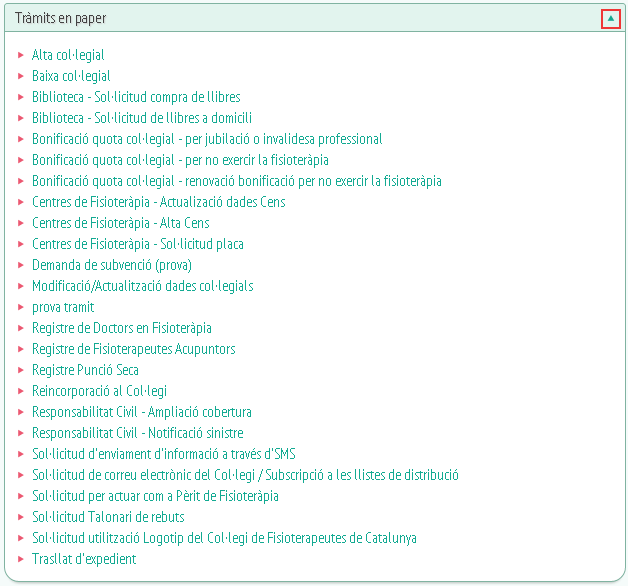Click the prova tramit link
This screenshot has height=586, width=628.
tap(63, 307)
